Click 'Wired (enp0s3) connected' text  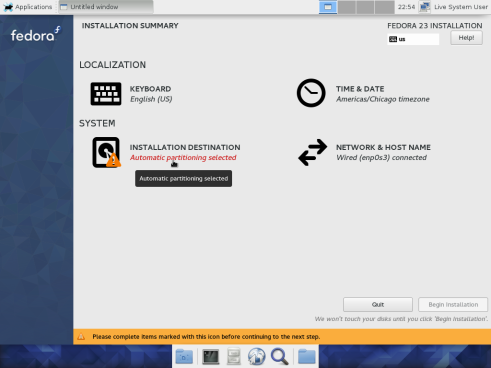pos(381,157)
